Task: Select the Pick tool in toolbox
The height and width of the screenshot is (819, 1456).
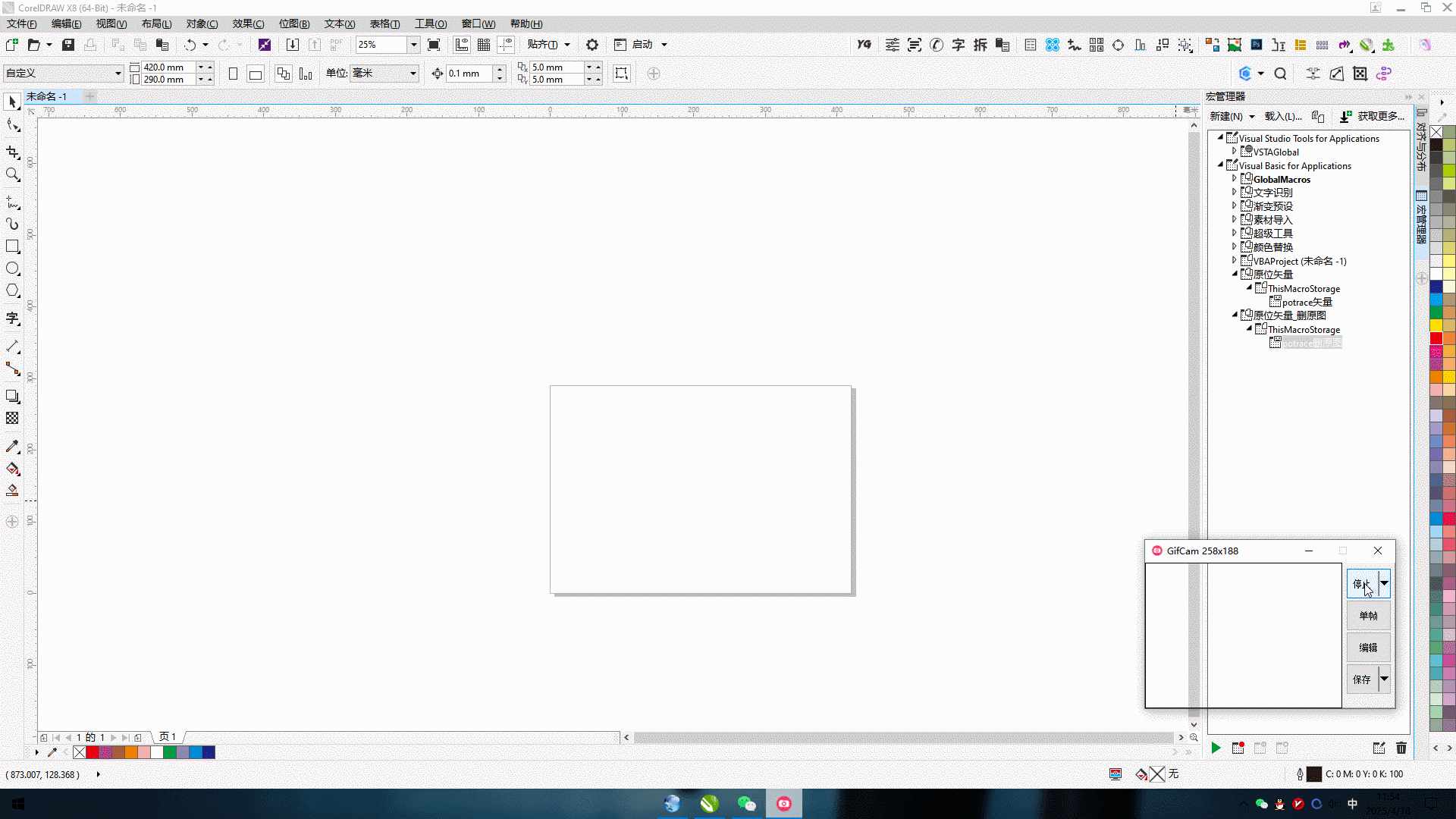Action: [x=12, y=102]
